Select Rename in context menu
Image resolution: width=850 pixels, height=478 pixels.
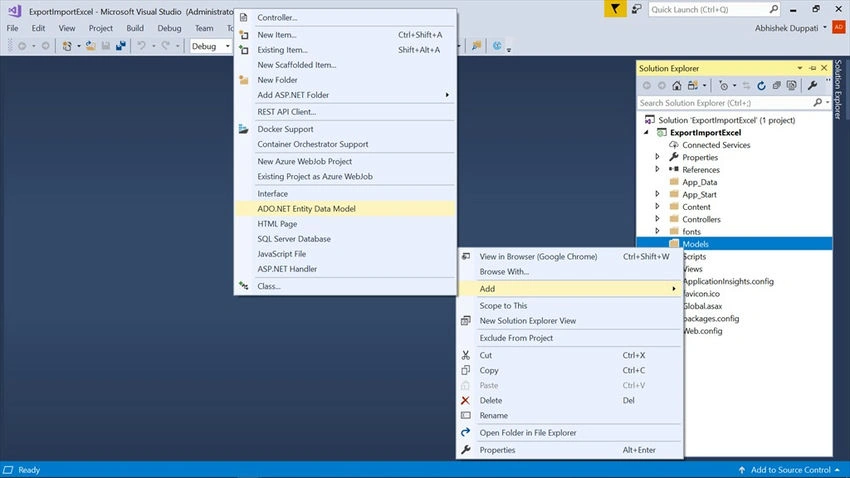[569, 416]
